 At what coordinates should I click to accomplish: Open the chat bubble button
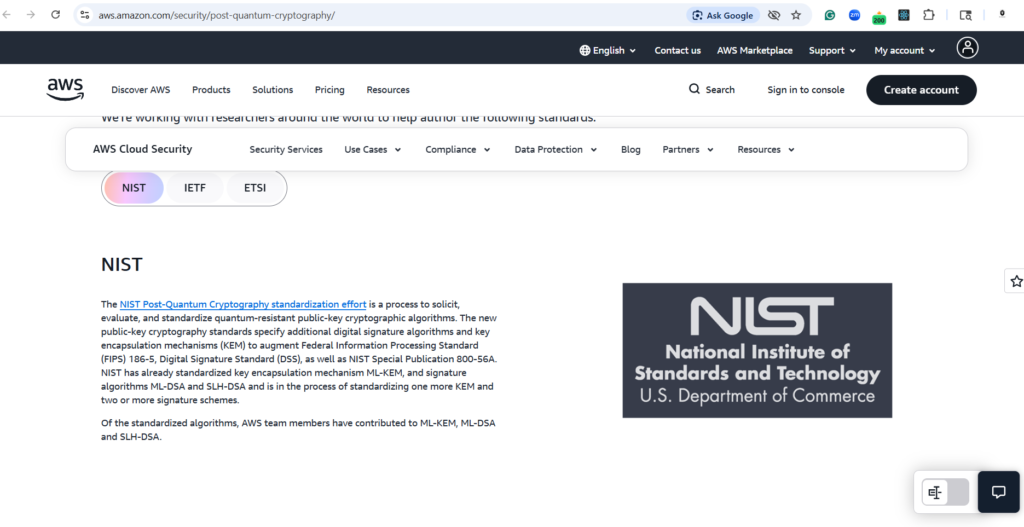pos(997,492)
